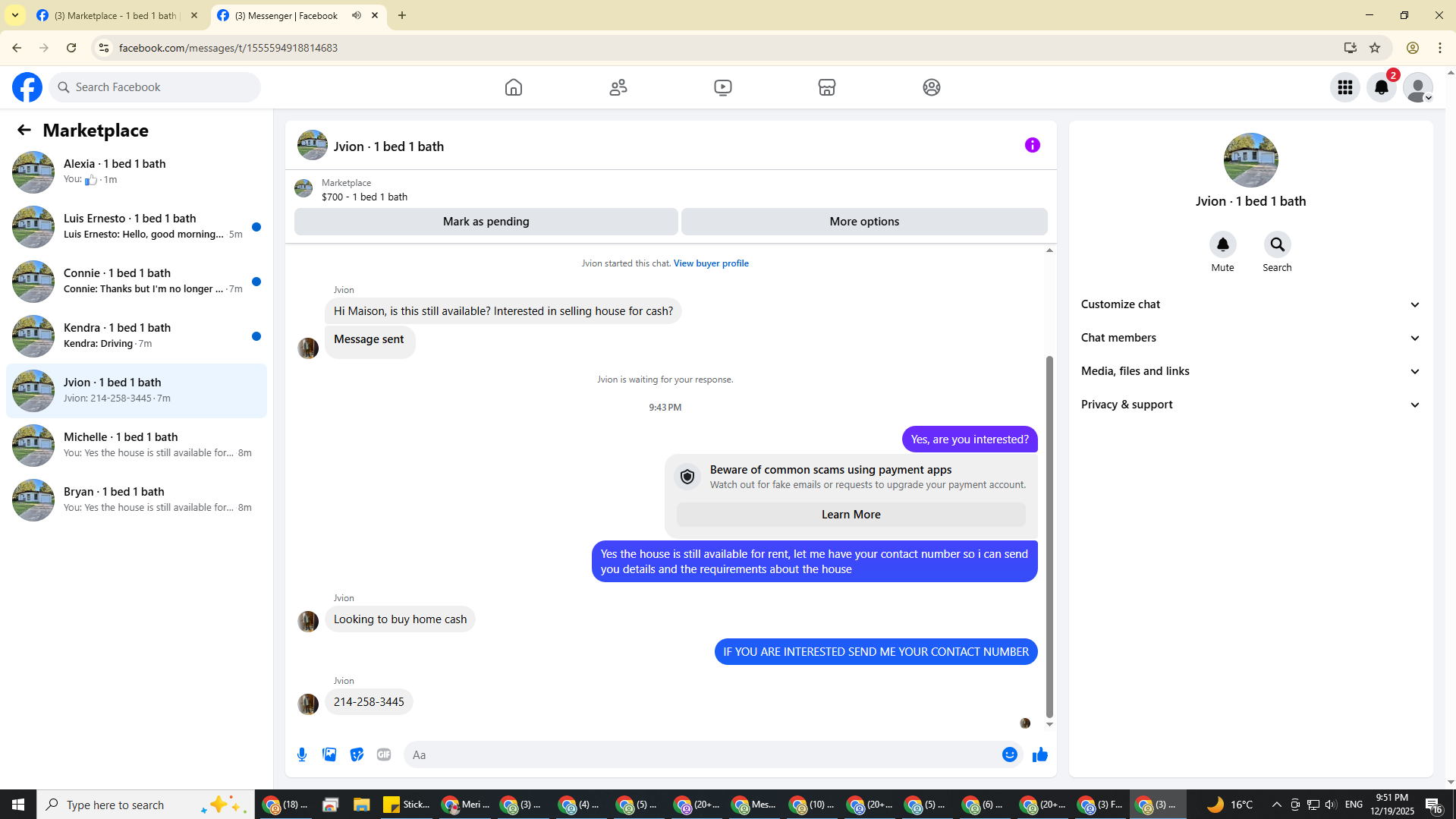Open the taskbar volume icon

tap(1331, 805)
